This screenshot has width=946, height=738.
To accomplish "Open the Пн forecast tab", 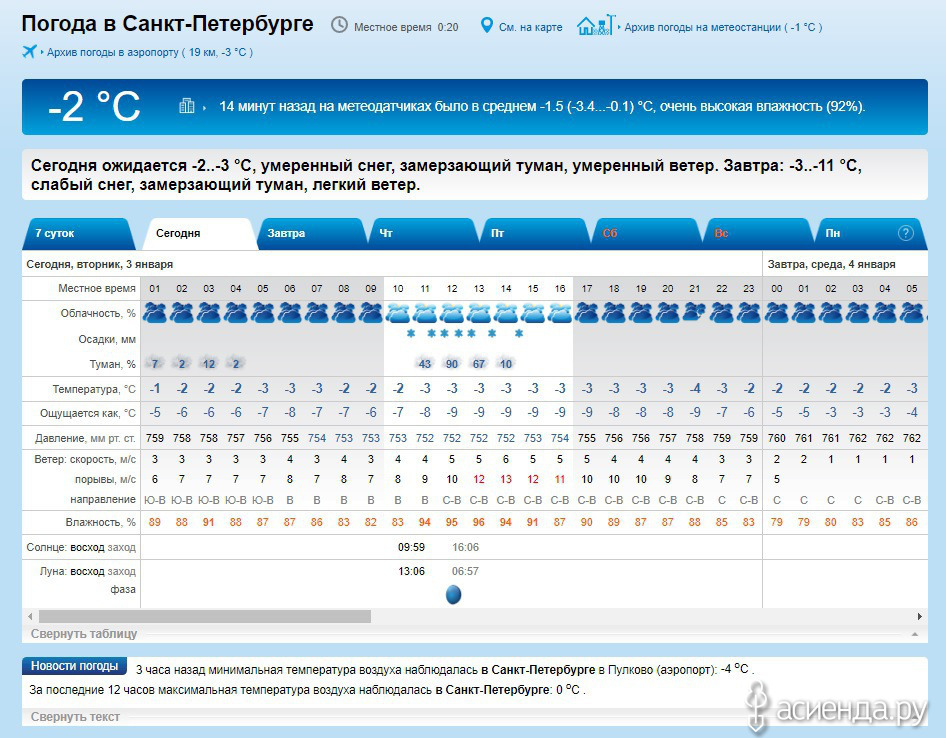I will point(869,234).
